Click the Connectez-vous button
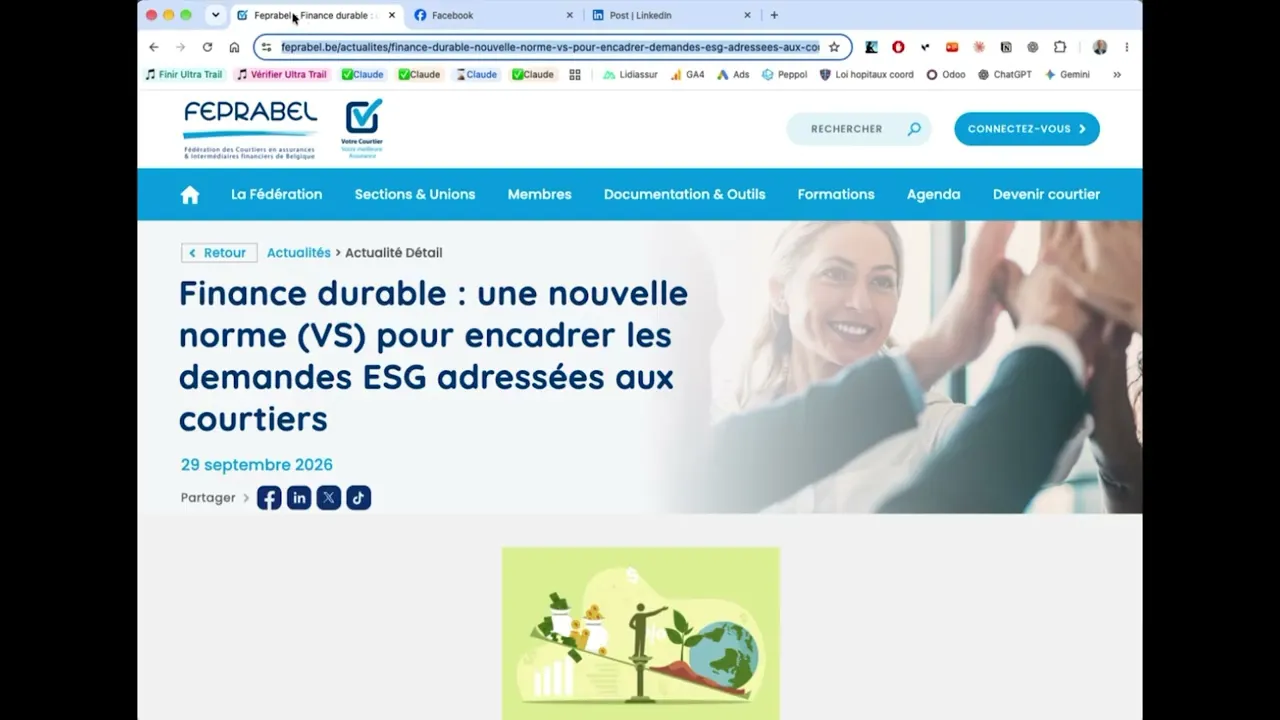 click(x=1027, y=129)
